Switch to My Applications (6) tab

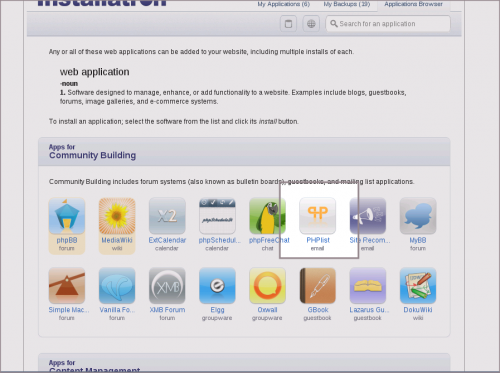coord(283,4)
